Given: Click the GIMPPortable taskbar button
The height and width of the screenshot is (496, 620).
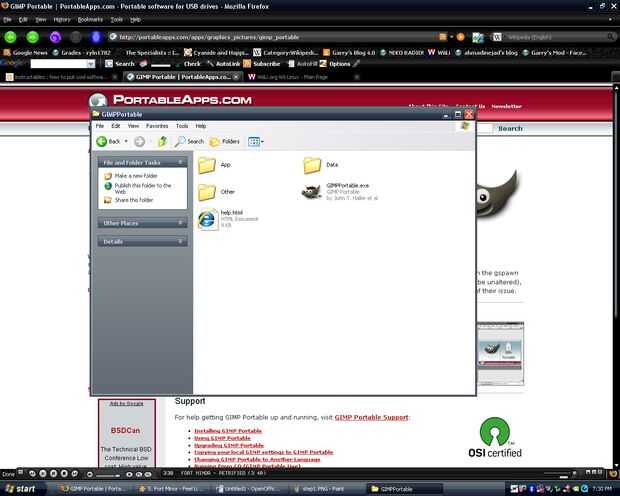Looking at the screenshot, I should (x=405, y=489).
